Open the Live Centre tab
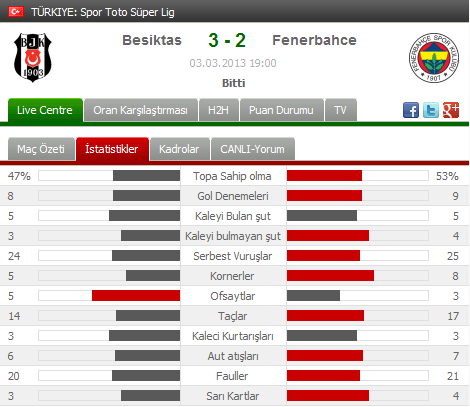Image resolution: width=470 pixels, height=407 pixels. click(x=45, y=110)
